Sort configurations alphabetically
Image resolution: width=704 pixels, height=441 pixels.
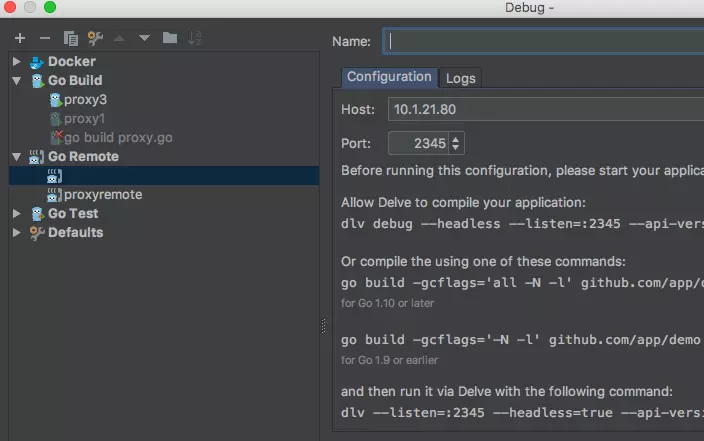[x=195, y=38]
